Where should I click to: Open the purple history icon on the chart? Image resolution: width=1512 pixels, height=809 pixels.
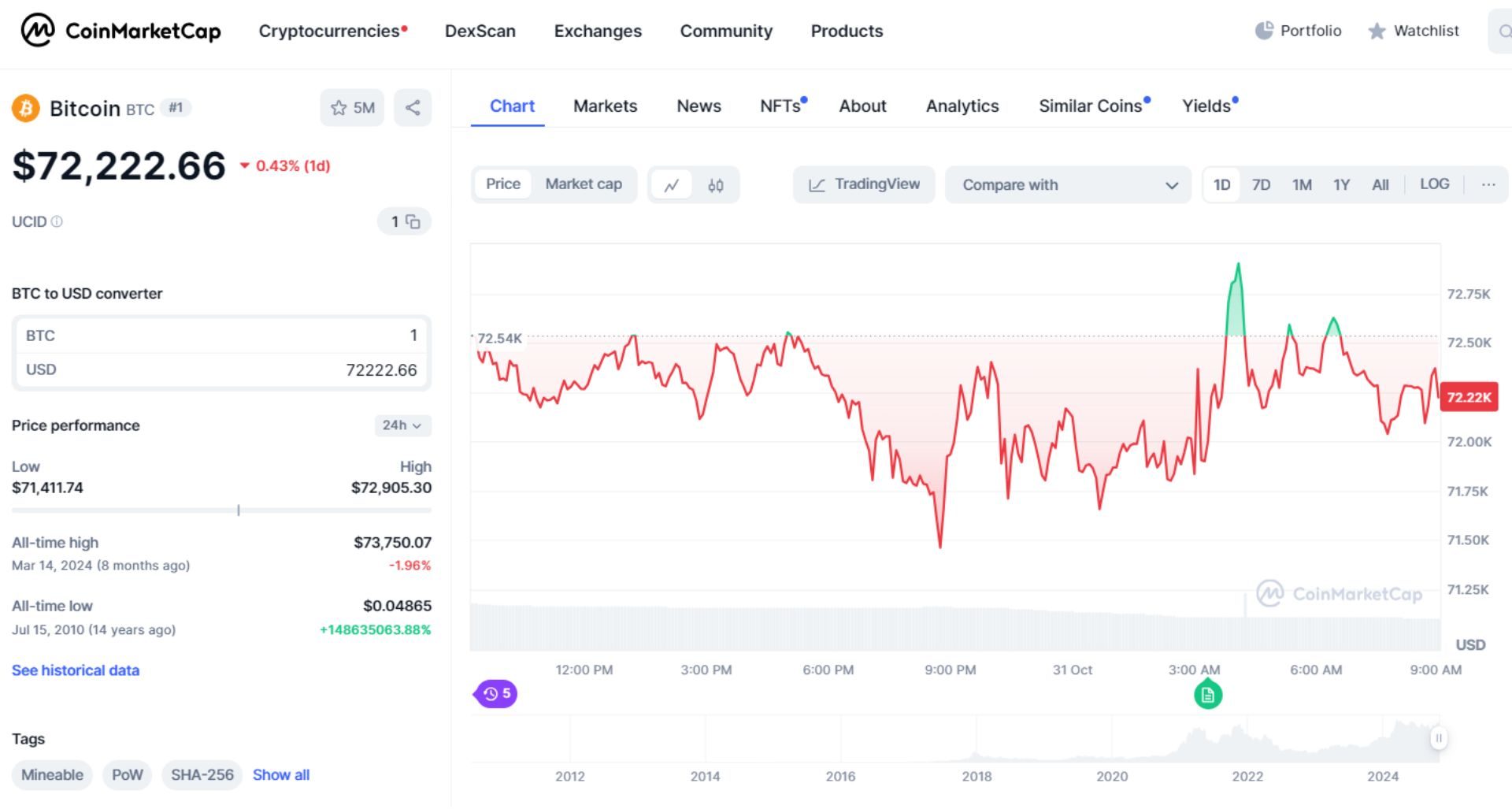pyautogui.click(x=495, y=694)
